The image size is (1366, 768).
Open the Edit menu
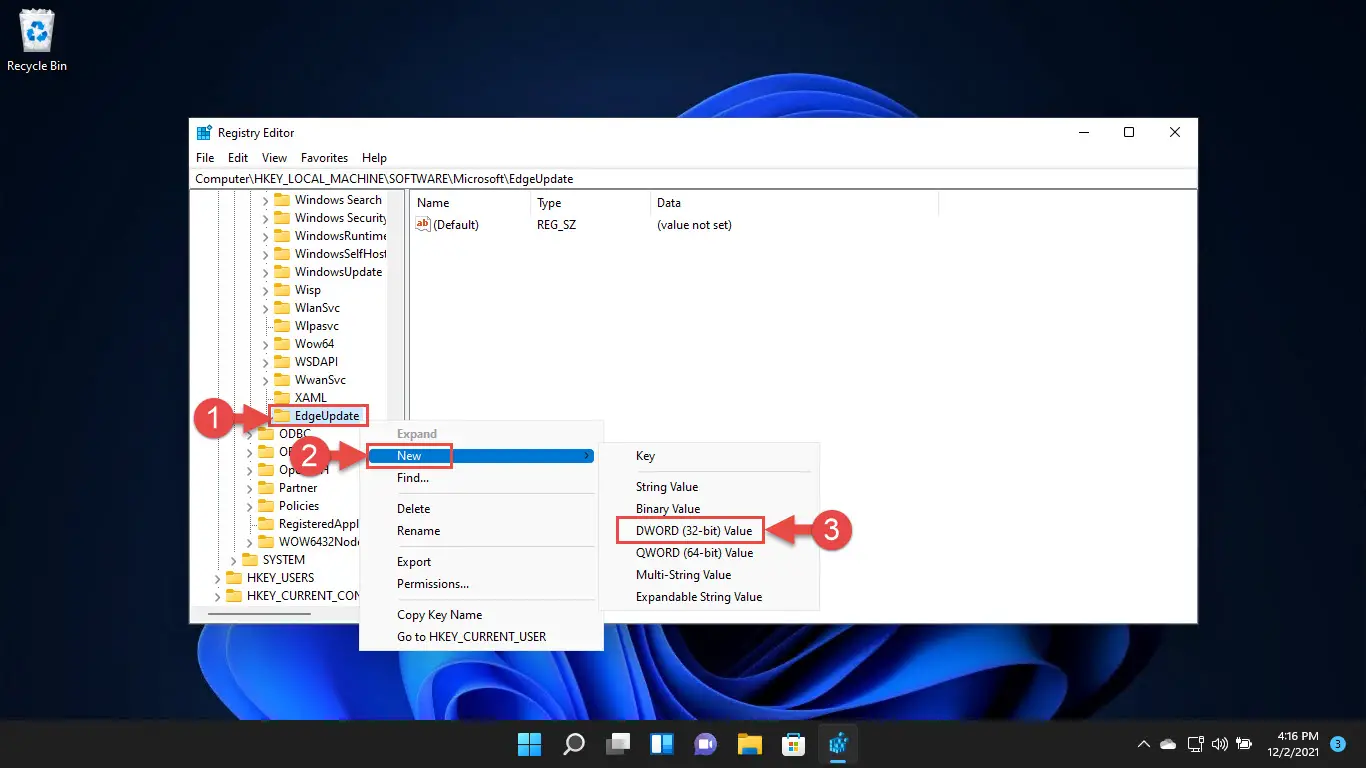tap(238, 158)
